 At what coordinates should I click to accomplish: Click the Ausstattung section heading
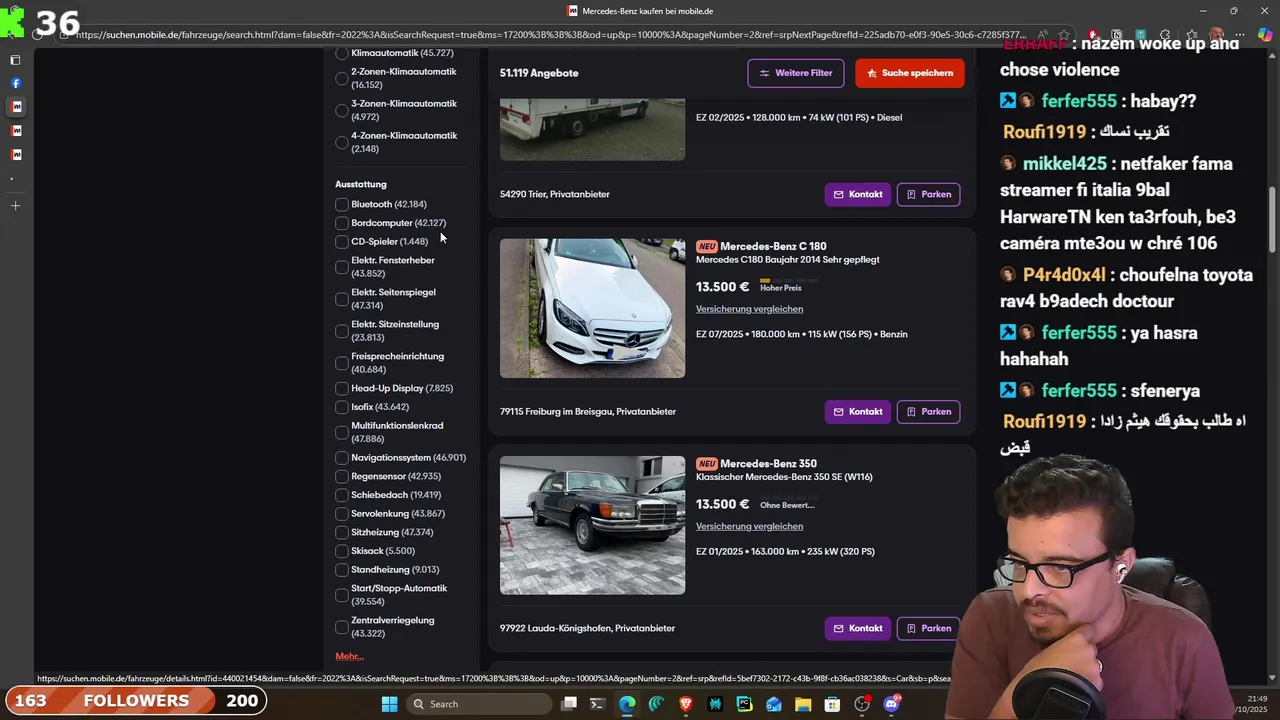coord(361,184)
